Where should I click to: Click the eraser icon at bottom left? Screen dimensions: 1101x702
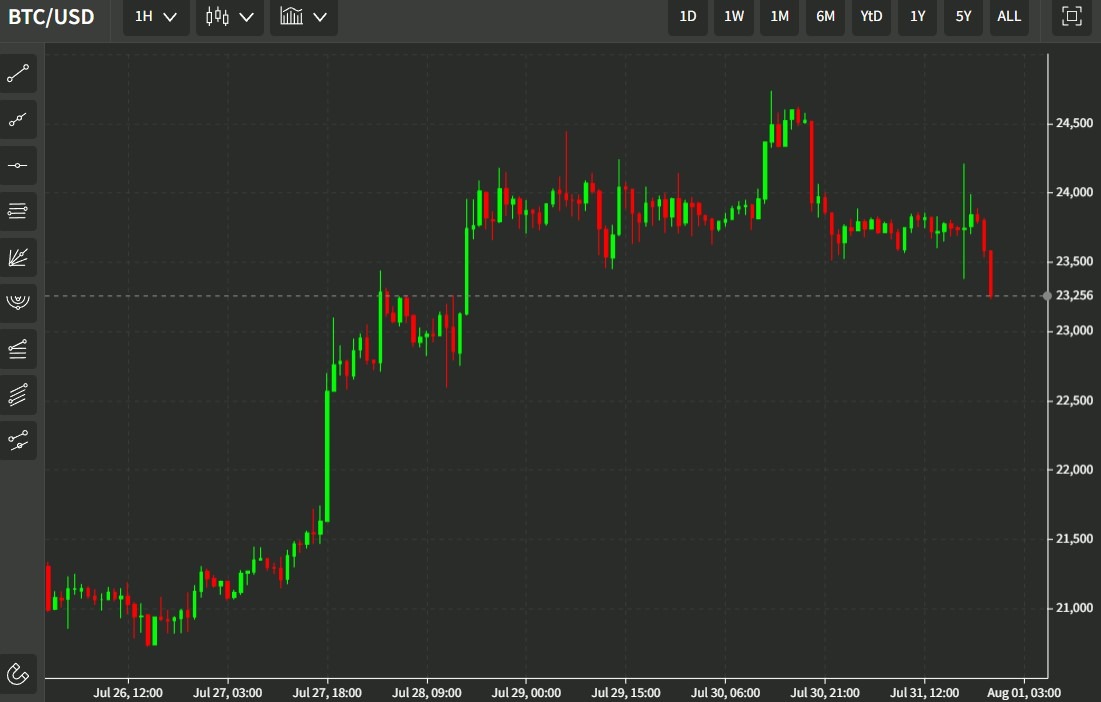[18, 675]
